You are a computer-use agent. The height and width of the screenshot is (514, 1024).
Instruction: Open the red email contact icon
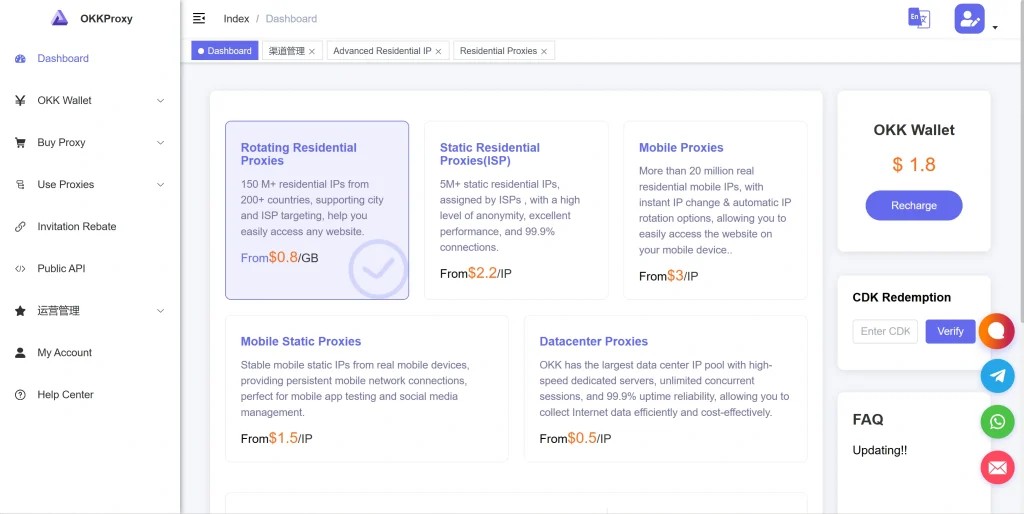997,468
